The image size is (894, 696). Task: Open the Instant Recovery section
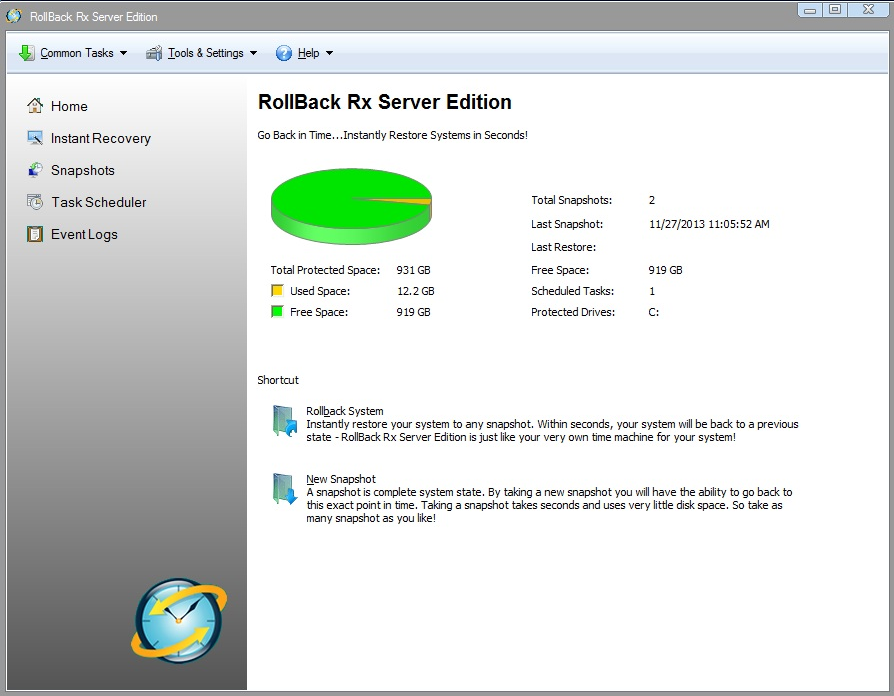tap(101, 139)
